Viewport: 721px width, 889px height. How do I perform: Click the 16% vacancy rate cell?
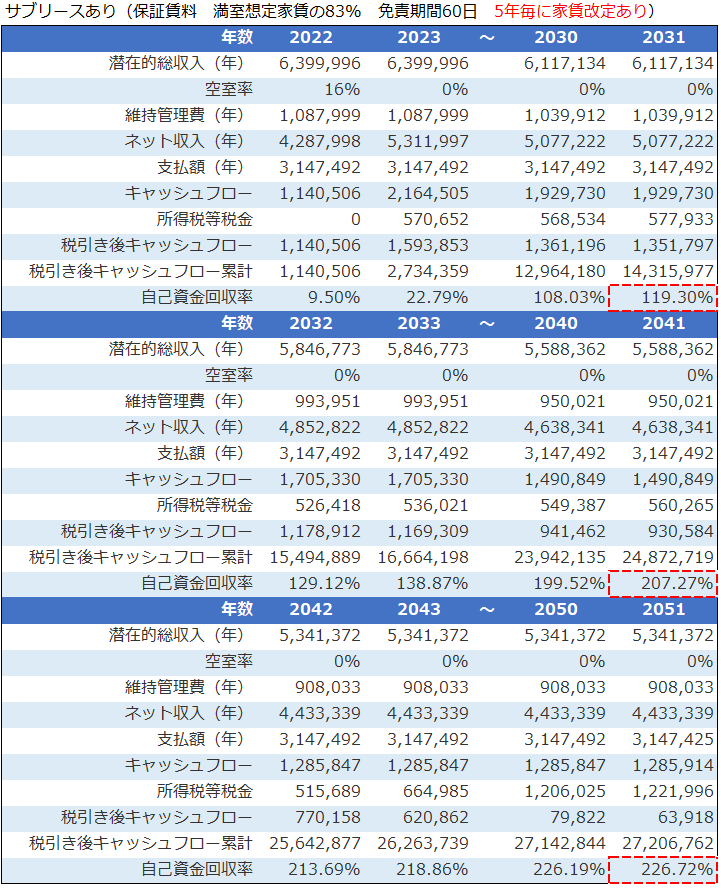pos(340,89)
